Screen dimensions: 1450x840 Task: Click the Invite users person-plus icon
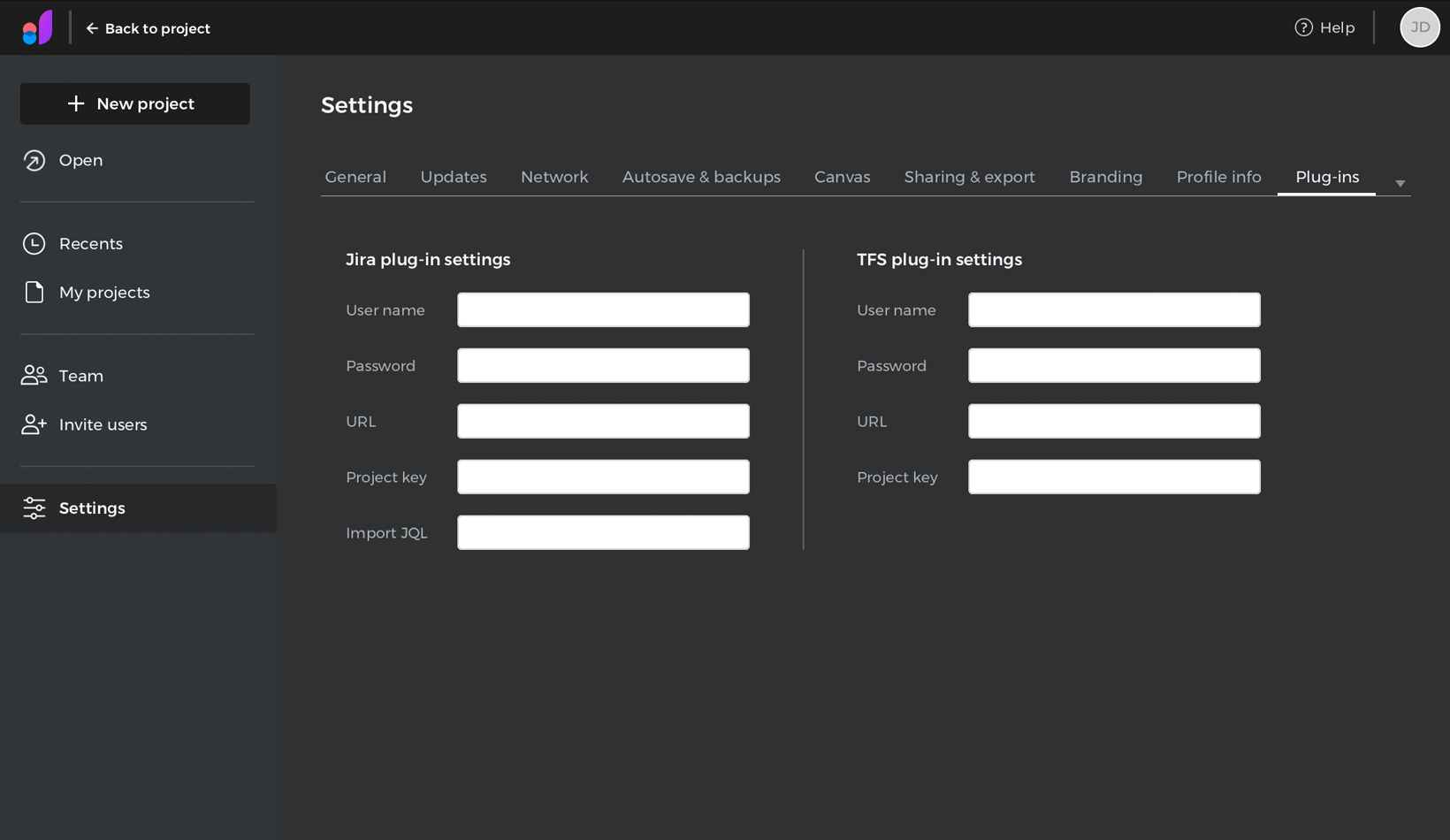pos(34,424)
